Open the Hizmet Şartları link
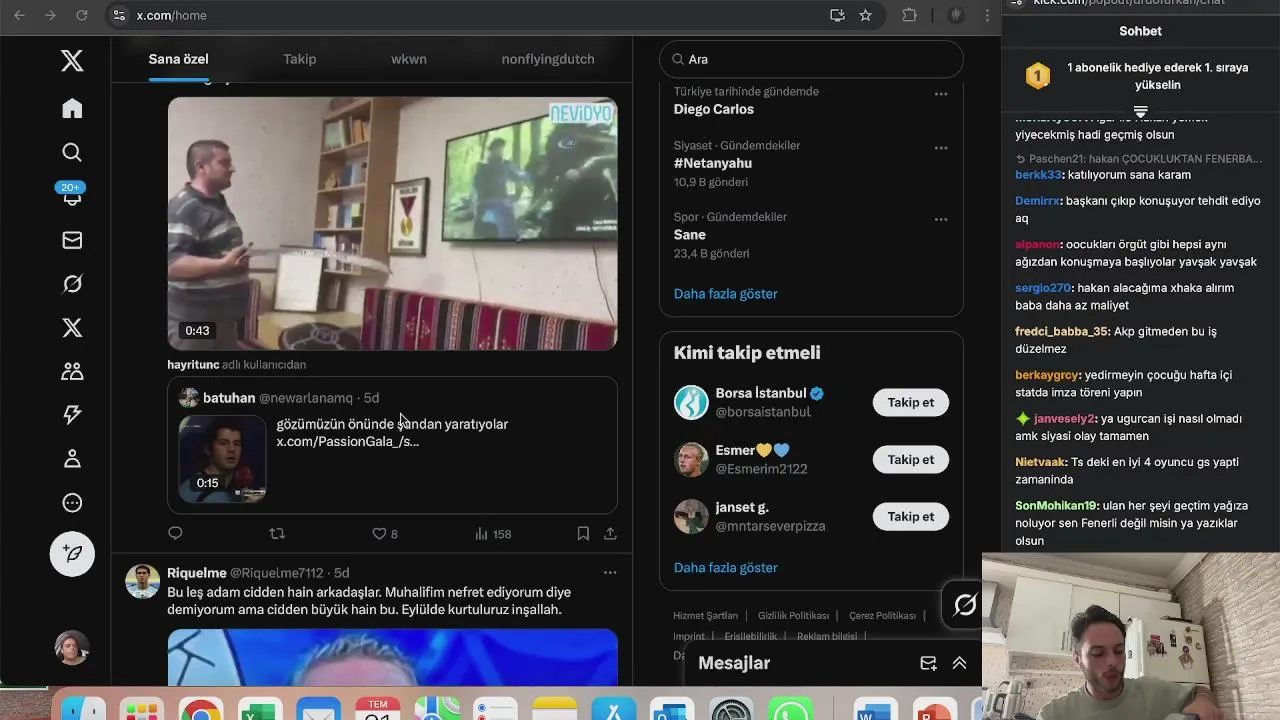The height and width of the screenshot is (720, 1280). click(706, 616)
